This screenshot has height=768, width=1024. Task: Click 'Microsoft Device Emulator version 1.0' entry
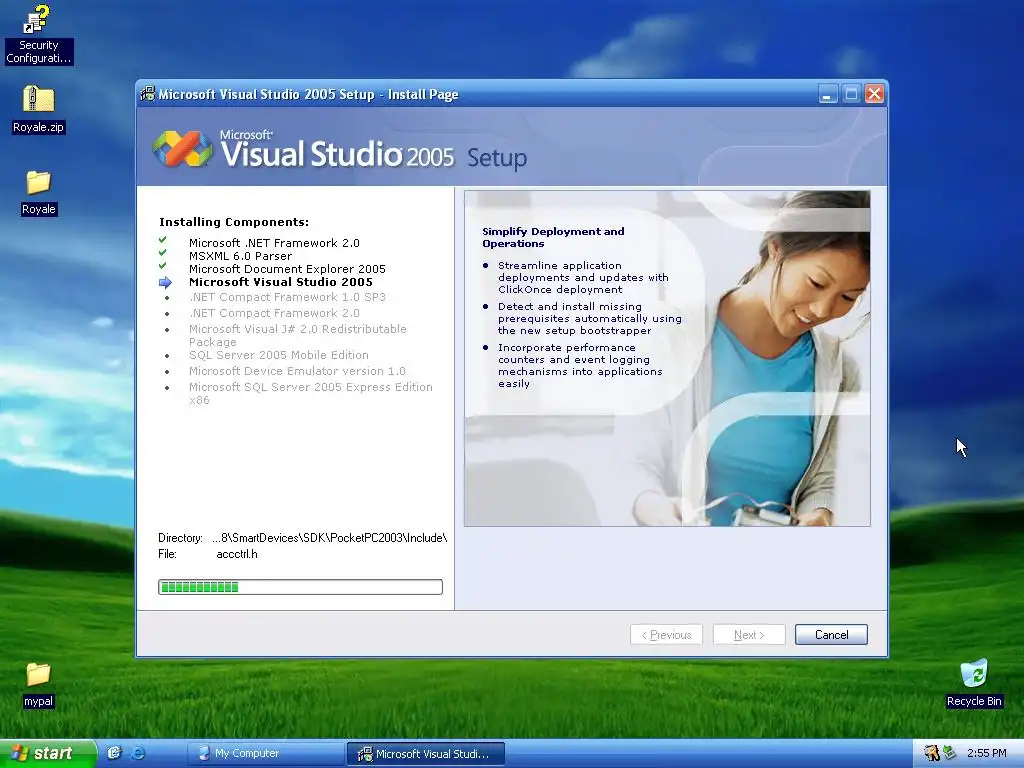coord(297,371)
